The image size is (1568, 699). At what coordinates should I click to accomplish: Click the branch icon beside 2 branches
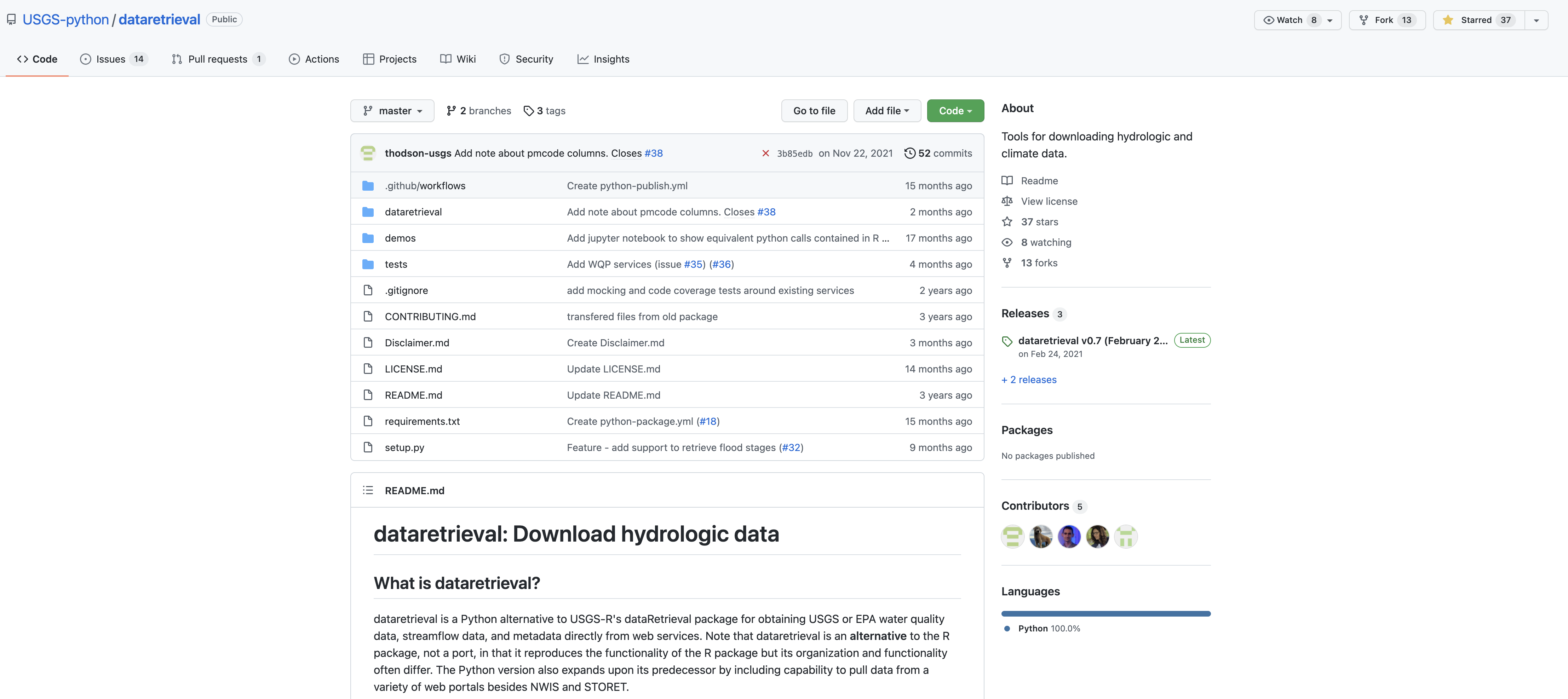(451, 111)
